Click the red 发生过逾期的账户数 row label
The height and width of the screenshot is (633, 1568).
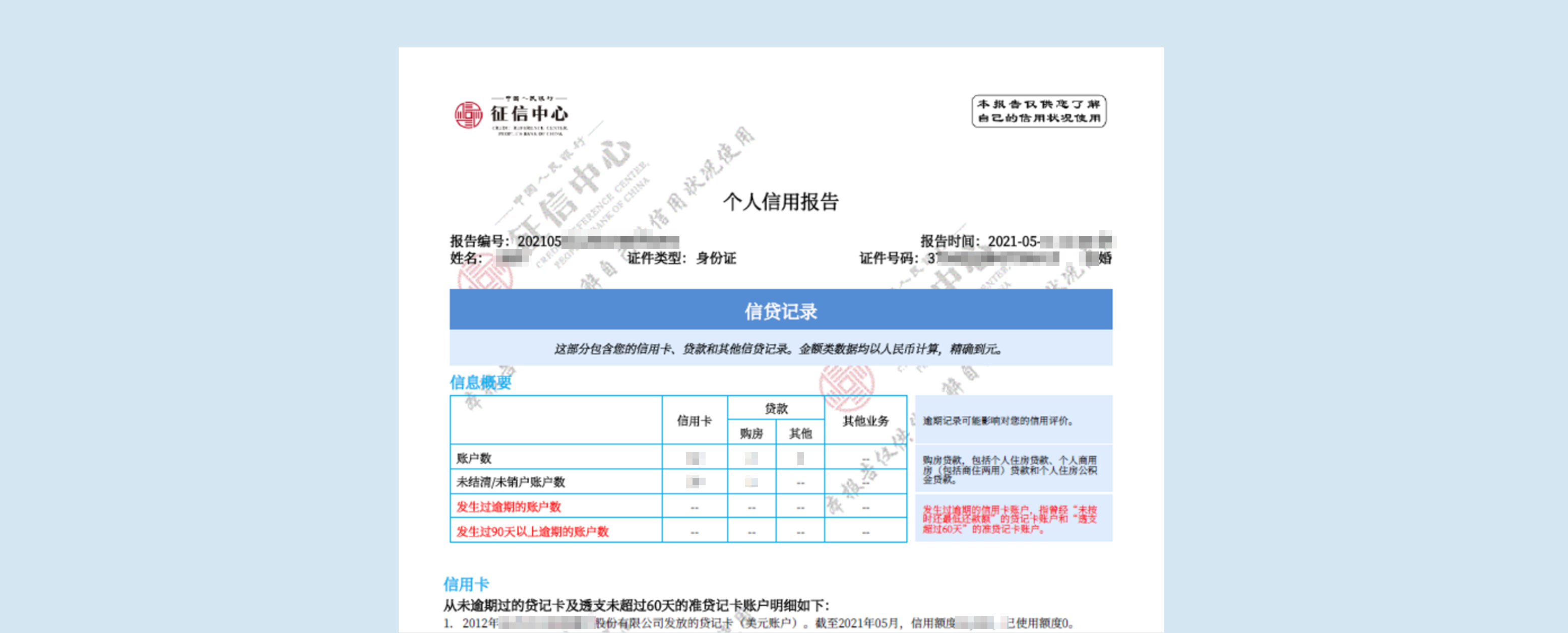pyautogui.click(x=508, y=507)
